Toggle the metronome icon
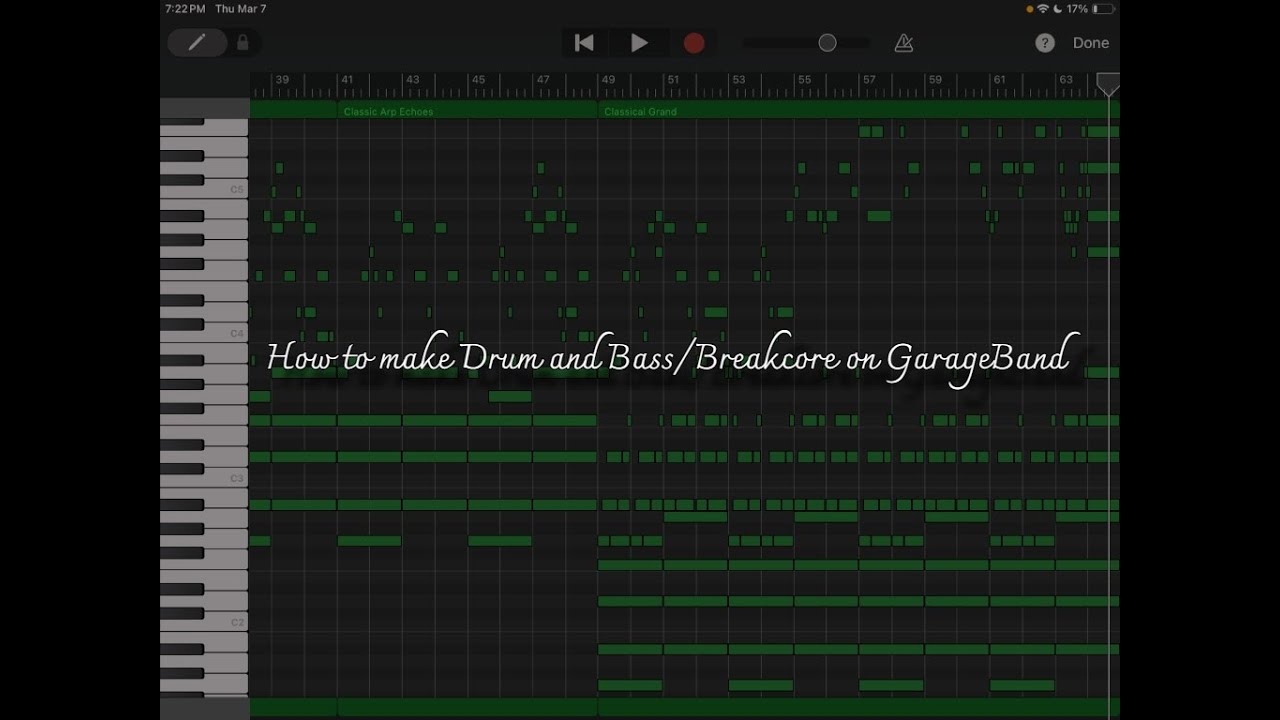 click(904, 43)
